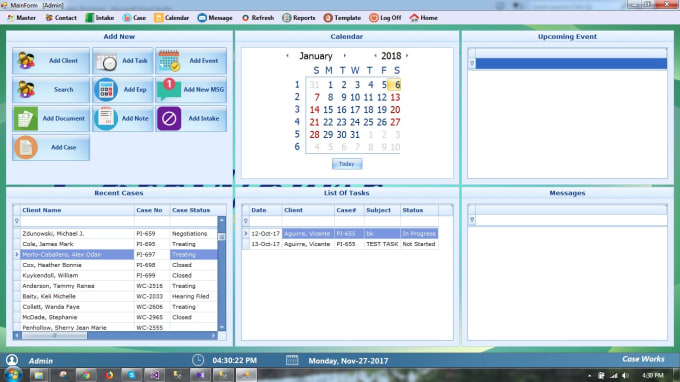Click the Admin user icon in status bar

coord(12,360)
